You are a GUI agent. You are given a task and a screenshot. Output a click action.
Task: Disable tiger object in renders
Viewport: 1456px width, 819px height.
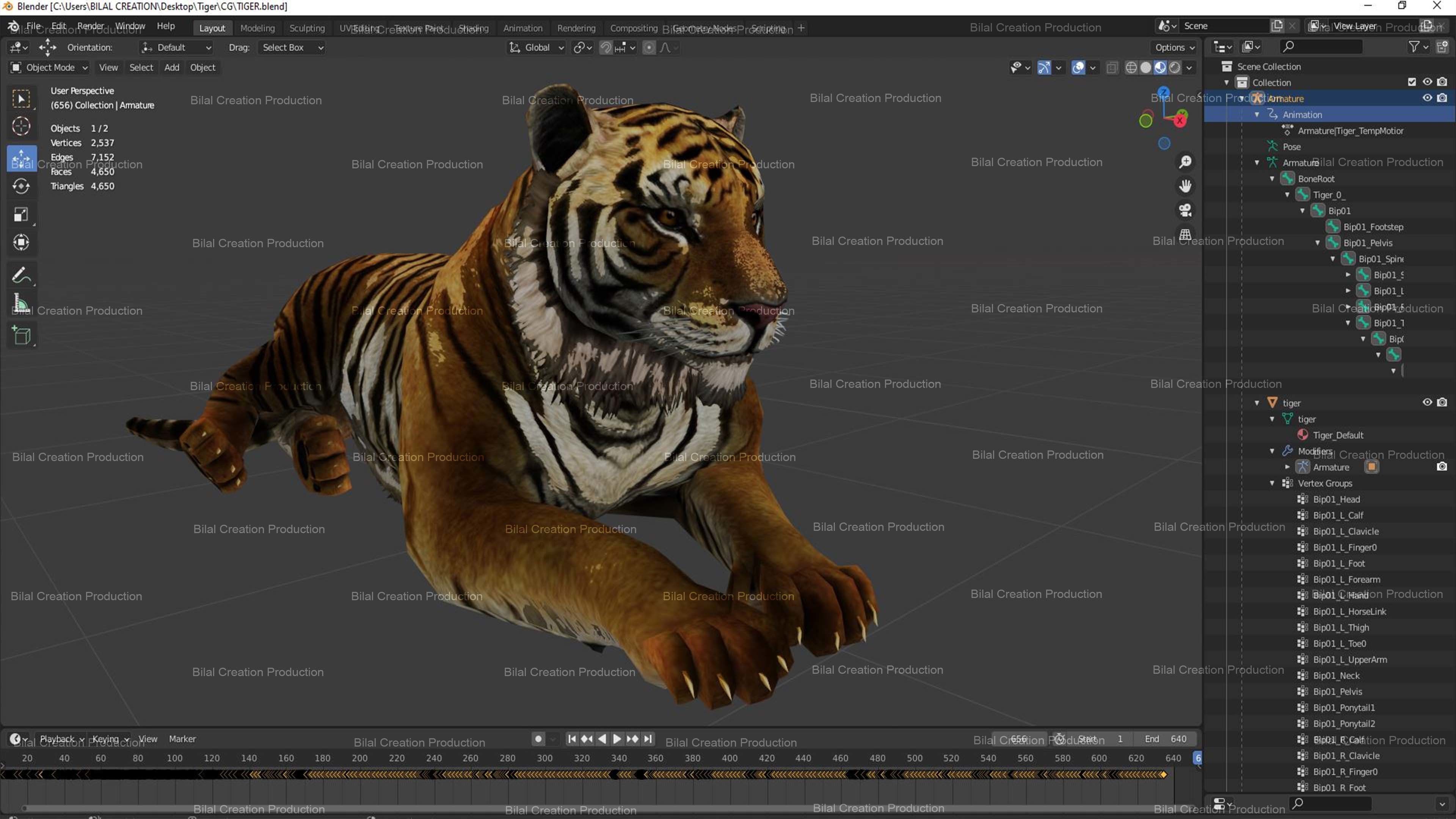[1442, 402]
